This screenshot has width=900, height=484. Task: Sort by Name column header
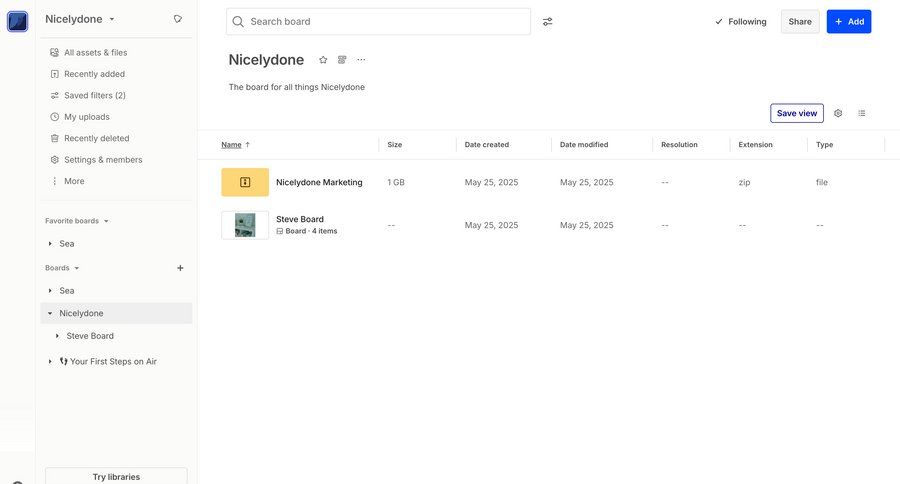235,145
